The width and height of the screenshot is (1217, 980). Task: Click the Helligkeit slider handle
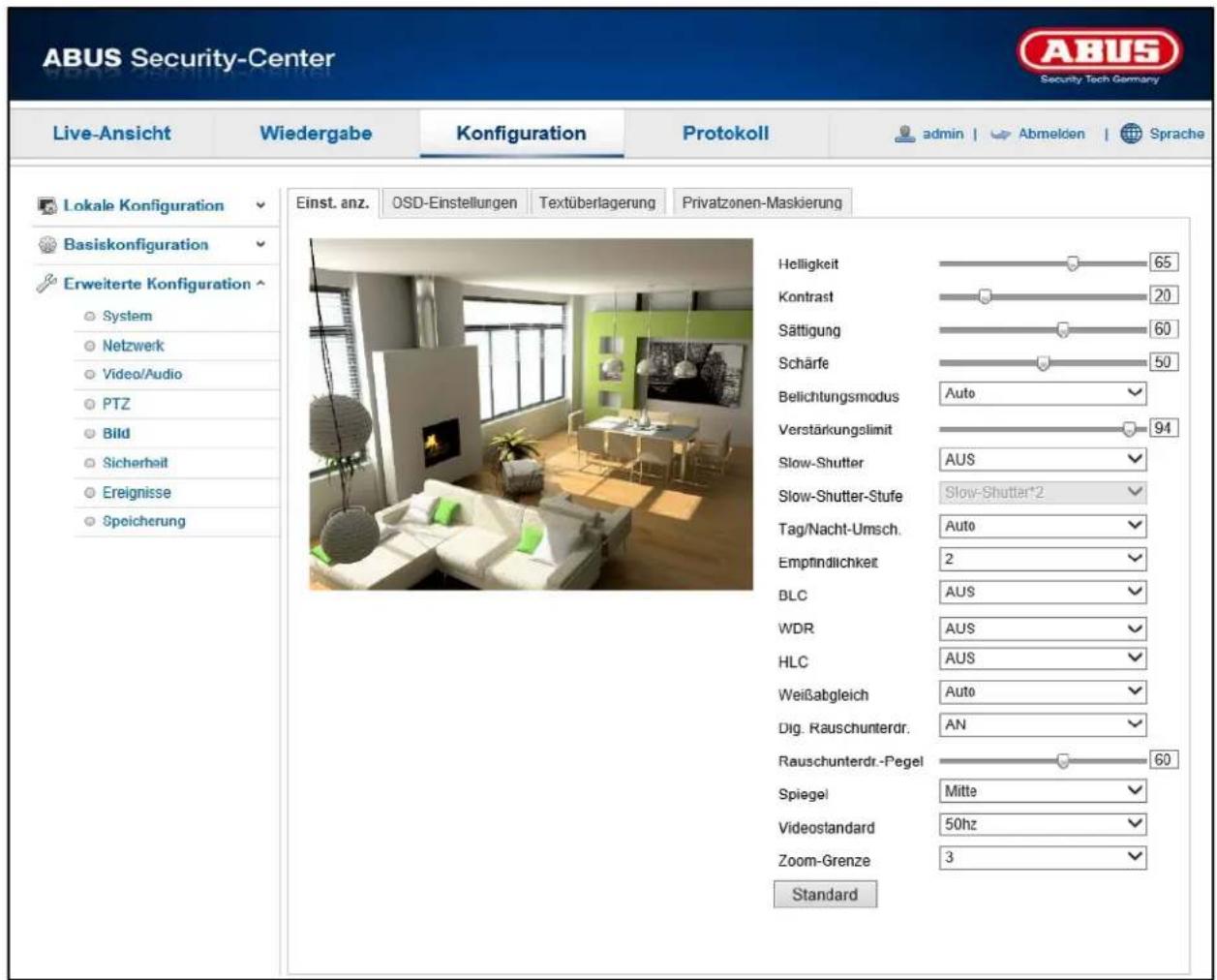coord(1073,263)
